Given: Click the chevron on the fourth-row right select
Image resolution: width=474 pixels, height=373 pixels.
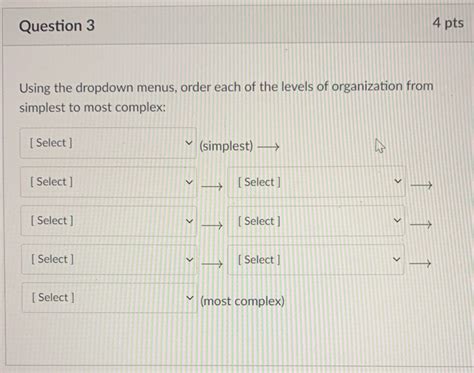Looking at the screenshot, I should pos(396,259).
